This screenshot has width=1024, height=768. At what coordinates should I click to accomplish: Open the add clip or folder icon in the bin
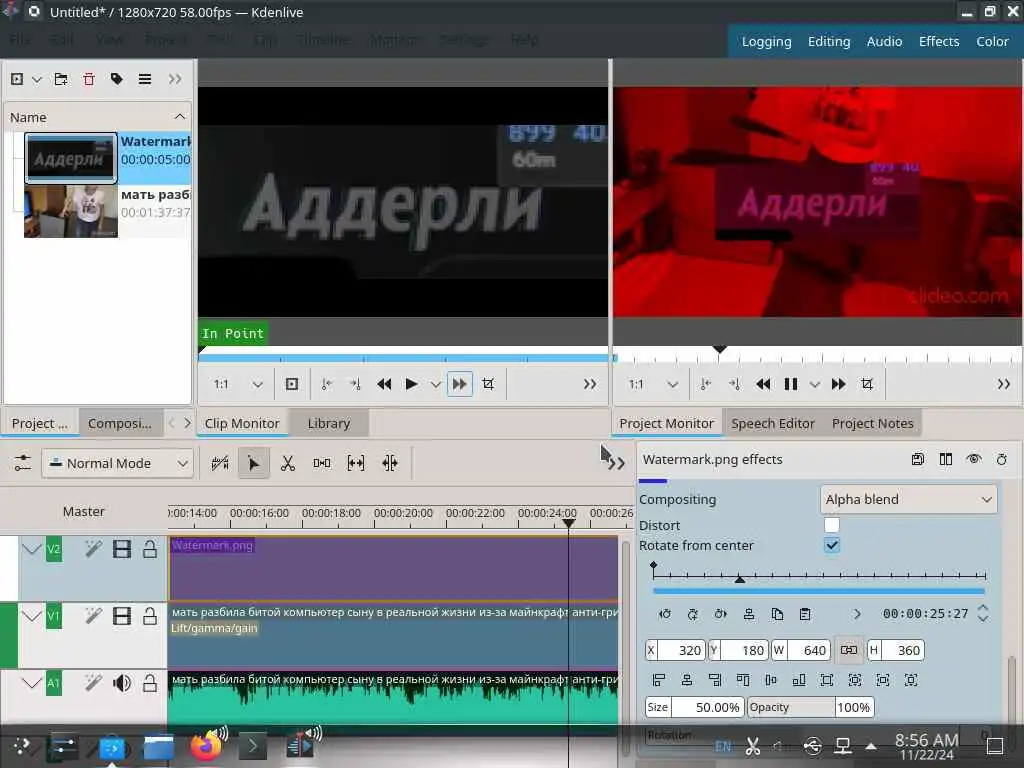pyautogui.click(x=18, y=79)
